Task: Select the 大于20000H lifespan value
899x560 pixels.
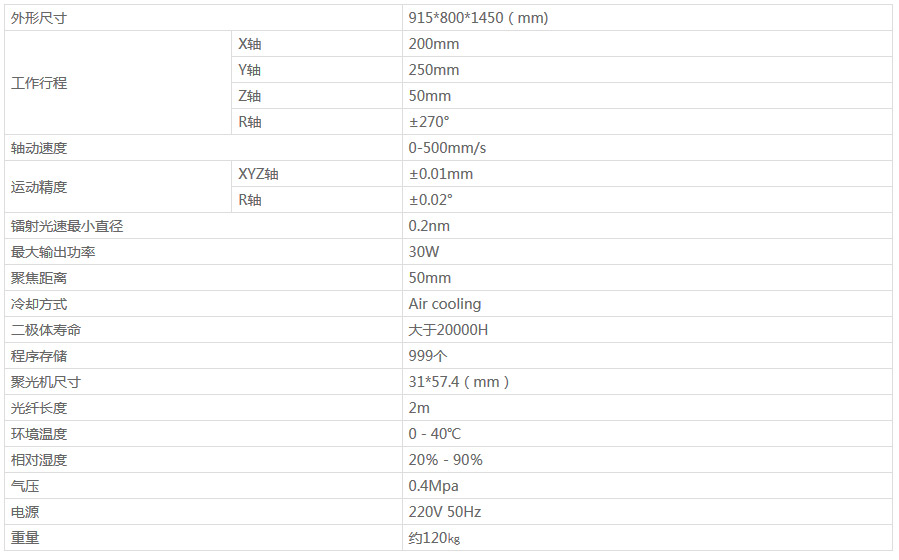Action: pyautogui.click(x=448, y=330)
